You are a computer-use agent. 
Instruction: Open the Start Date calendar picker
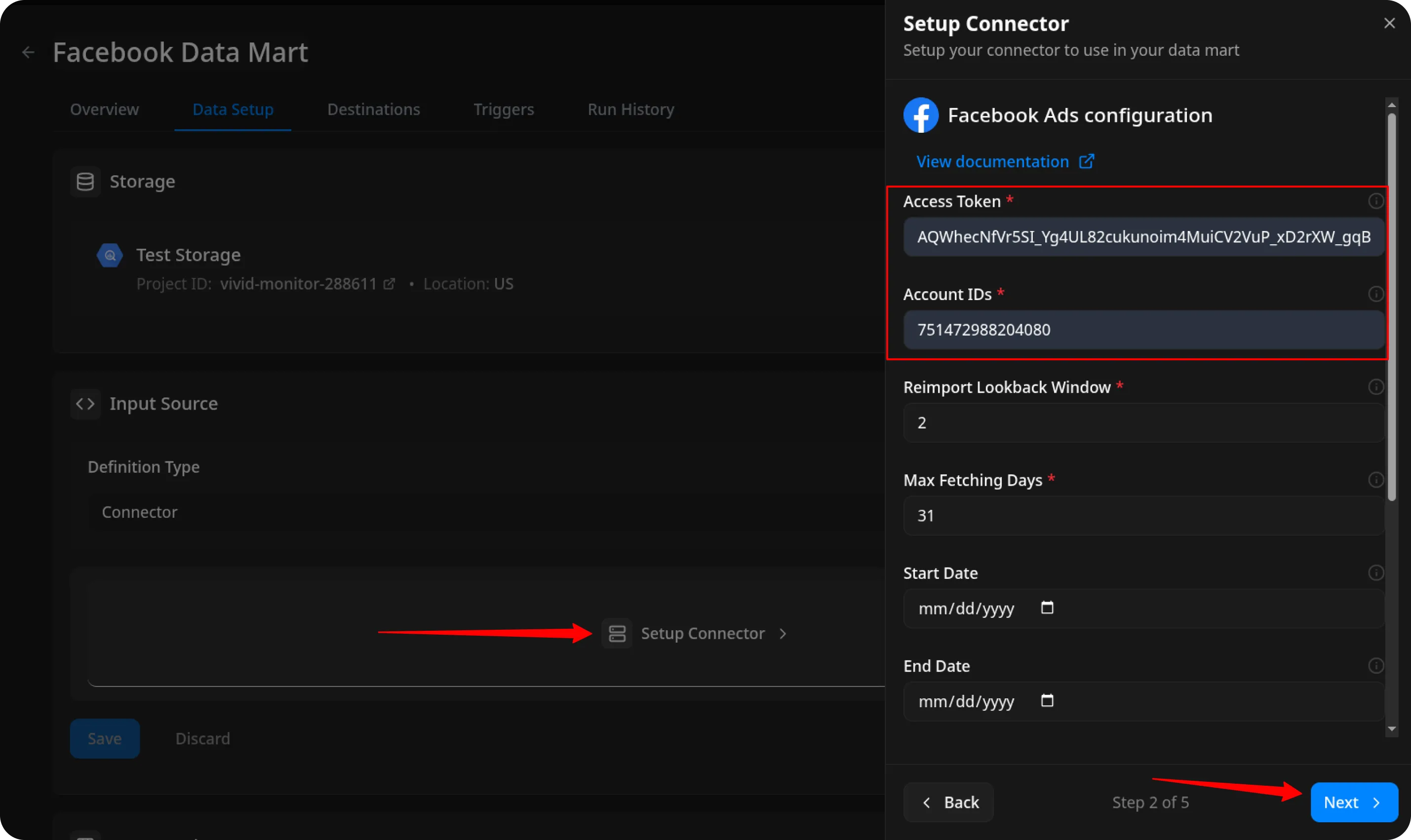(x=1047, y=608)
